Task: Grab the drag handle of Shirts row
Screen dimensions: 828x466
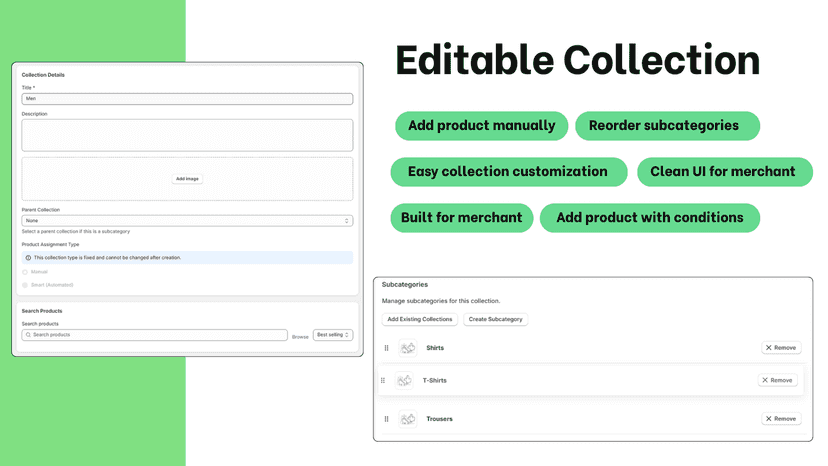Action: (x=387, y=348)
